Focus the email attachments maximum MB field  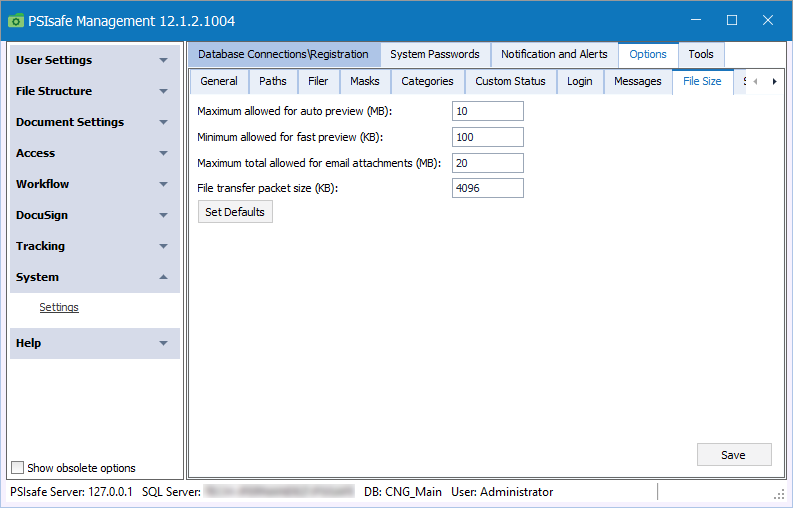coord(488,163)
